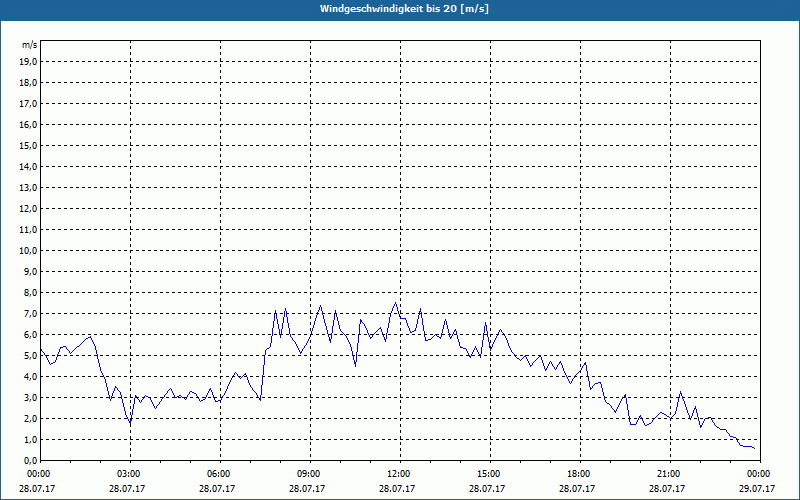Click the 1,0 y-axis label
800x500 pixels.
[x=30, y=440]
